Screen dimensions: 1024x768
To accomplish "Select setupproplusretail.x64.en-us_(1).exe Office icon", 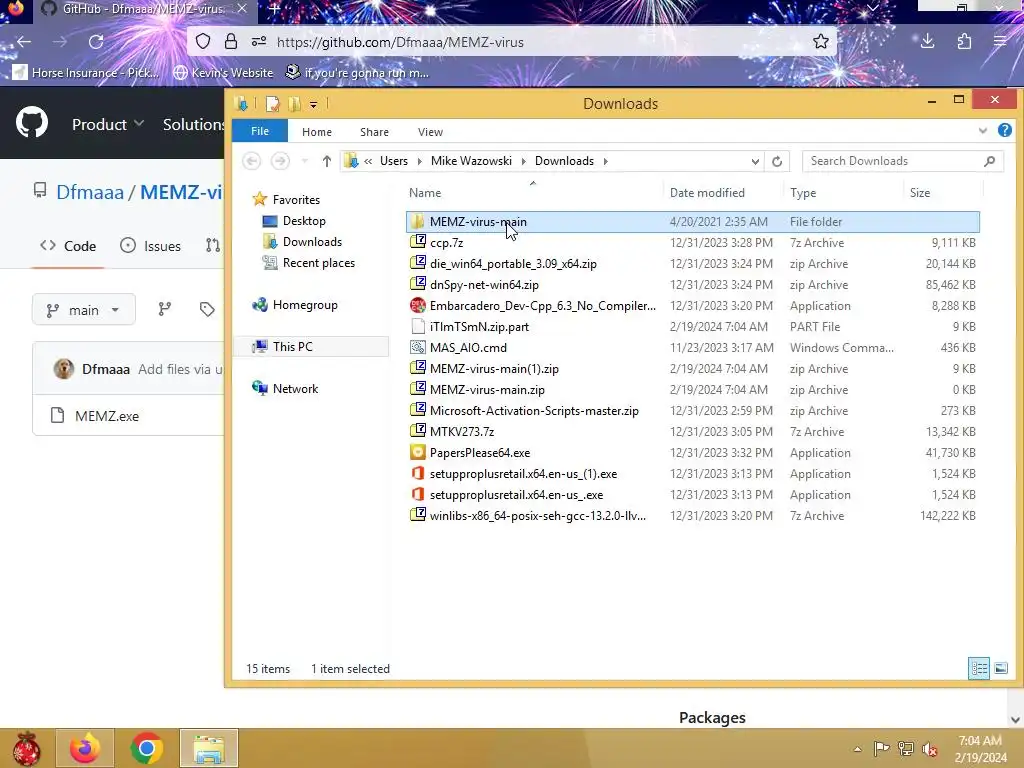I will (418, 473).
